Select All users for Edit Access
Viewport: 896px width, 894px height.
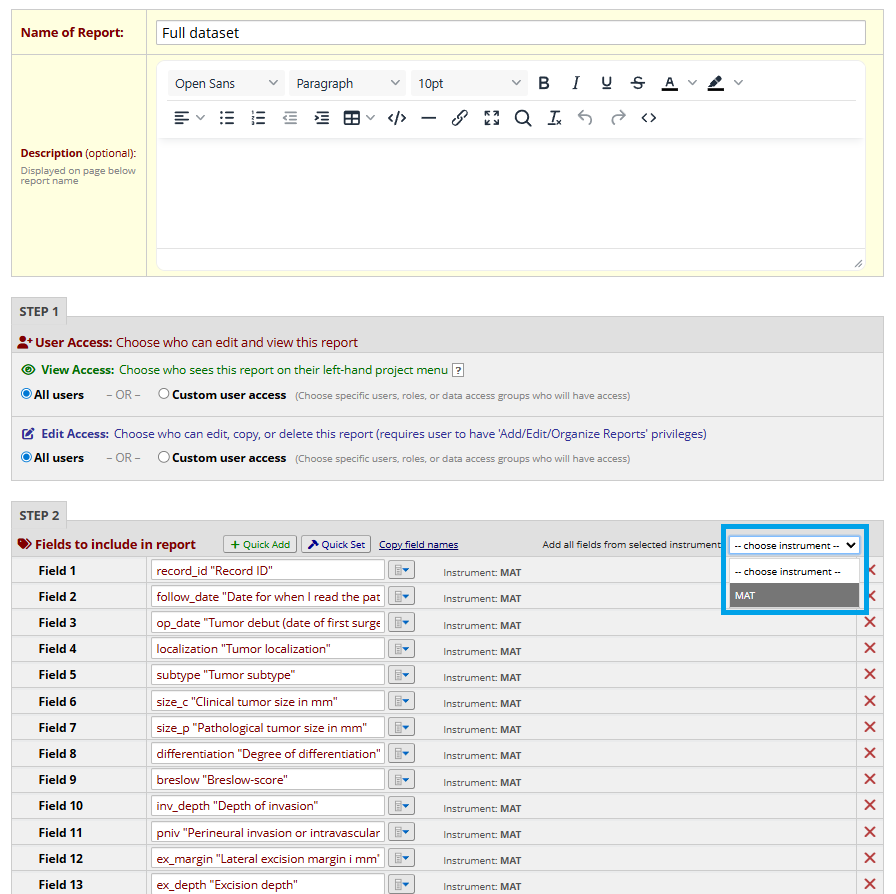(27, 457)
